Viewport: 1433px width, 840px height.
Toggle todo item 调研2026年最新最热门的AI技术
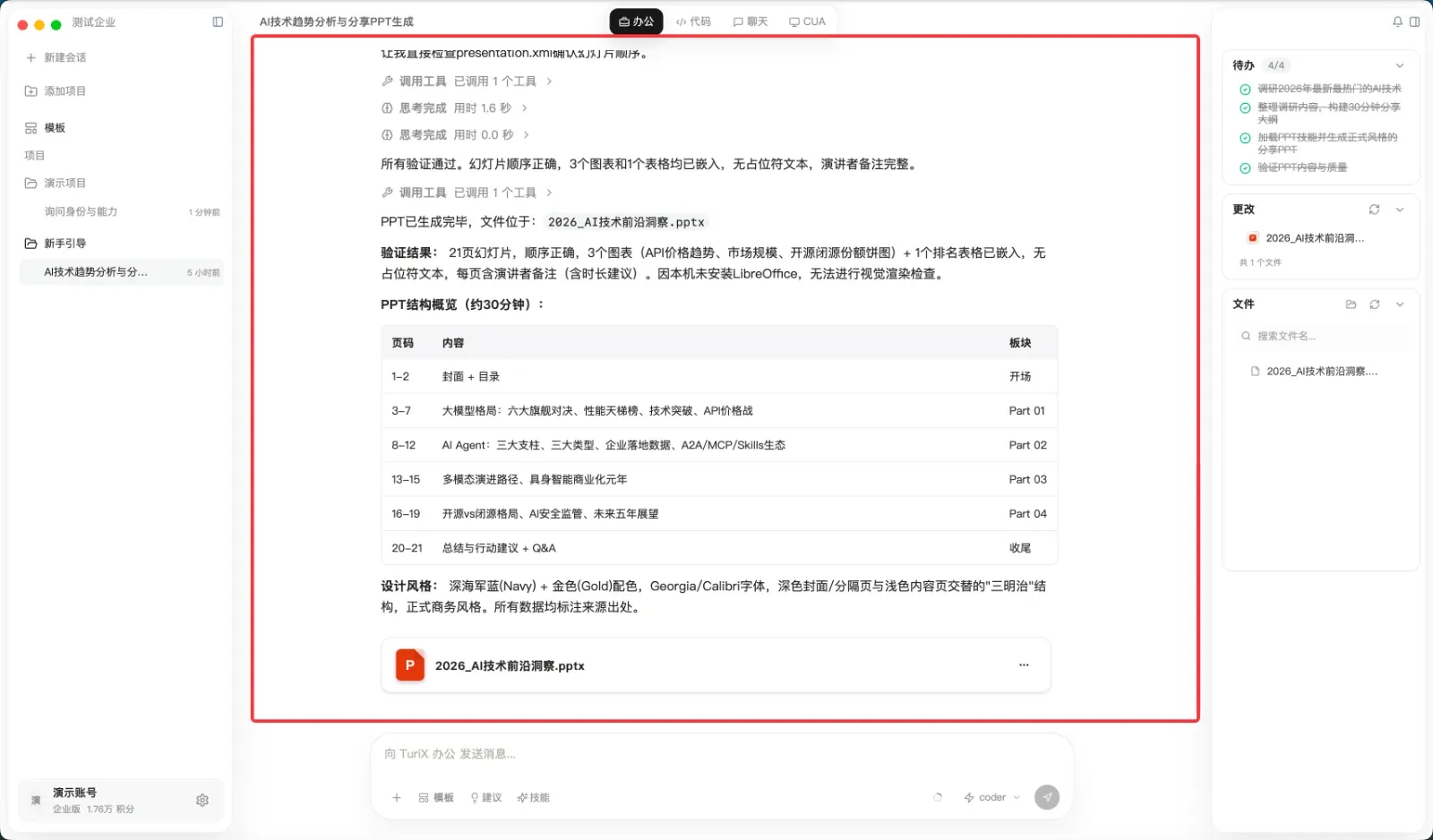[1245, 90]
